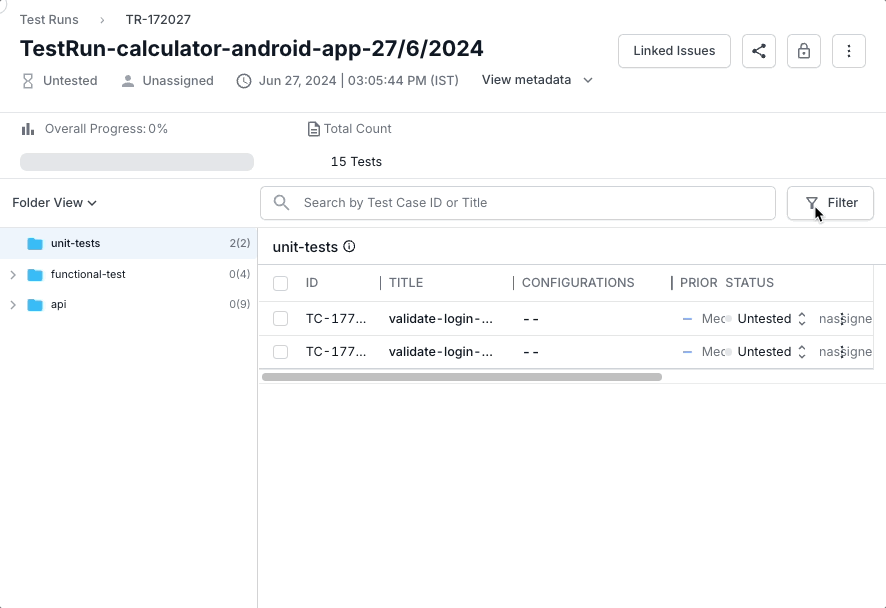The image size is (886, 608).
Task: Click the horizontal table scrollbar
Action: tap(461, 377)
